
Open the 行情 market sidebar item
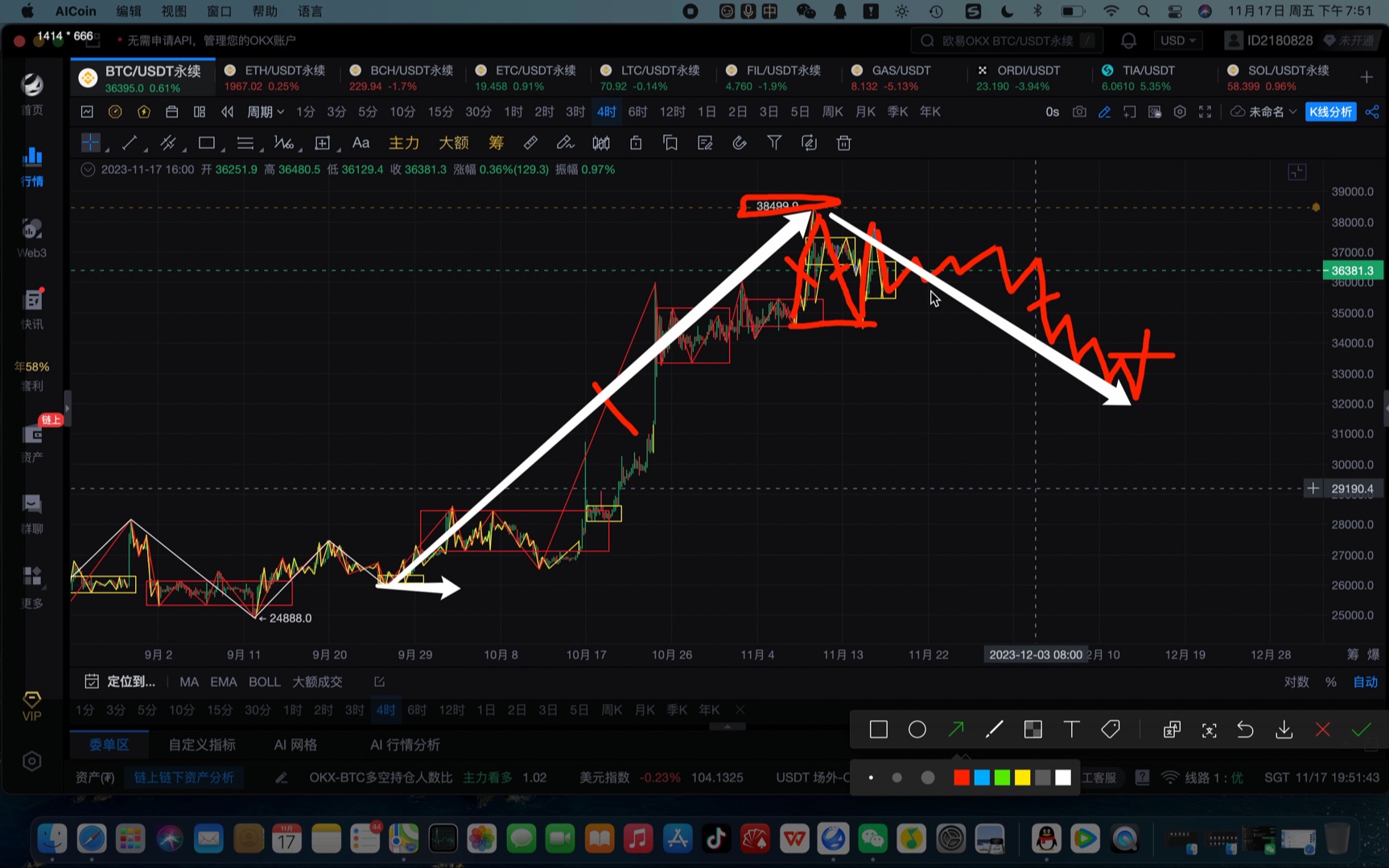pos(32,167)
